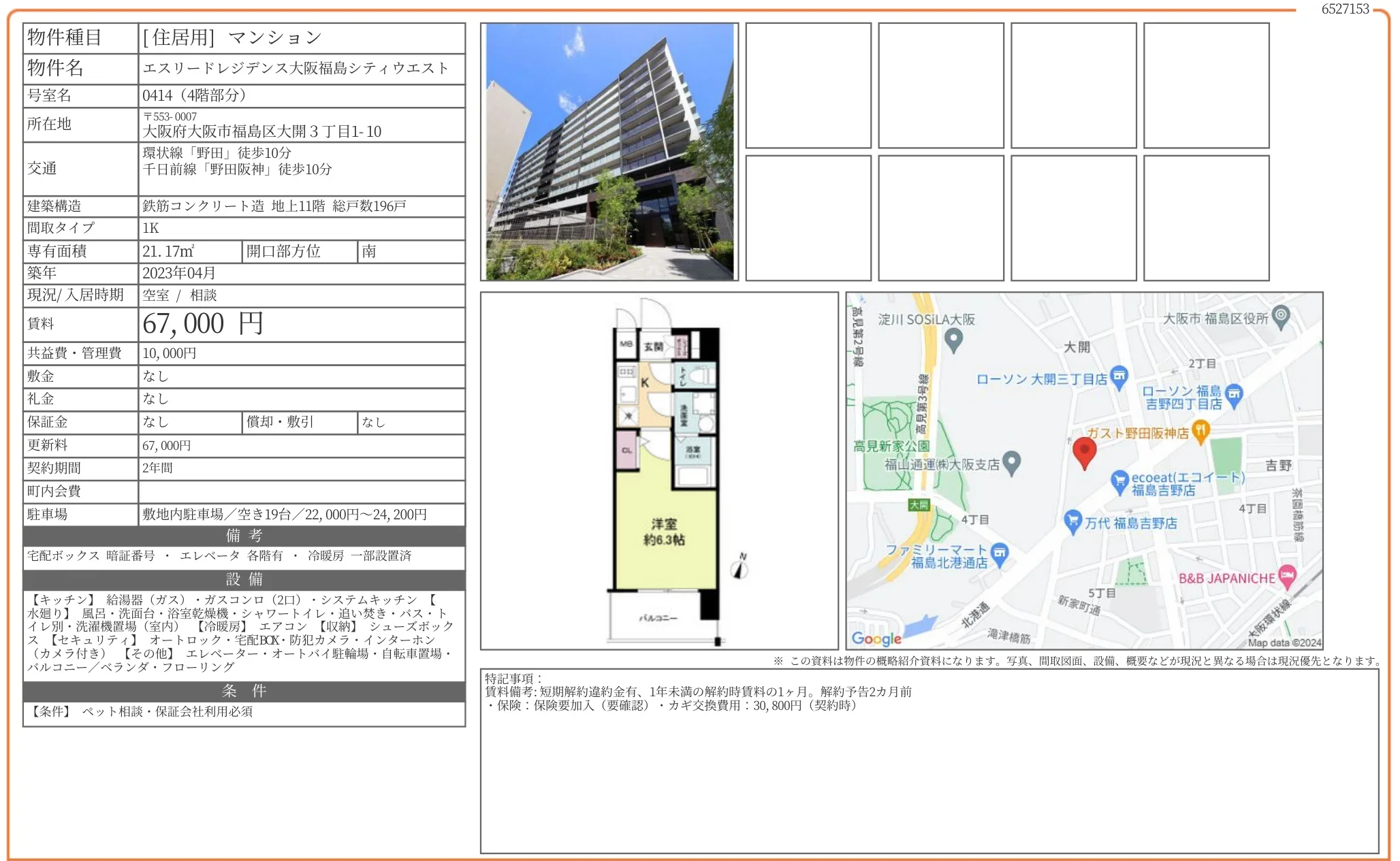This screenshot has width=1400, height=861.
Task: Click the Lawson Ōbiraki 3-chome store marker
Action: point(1119,377)
